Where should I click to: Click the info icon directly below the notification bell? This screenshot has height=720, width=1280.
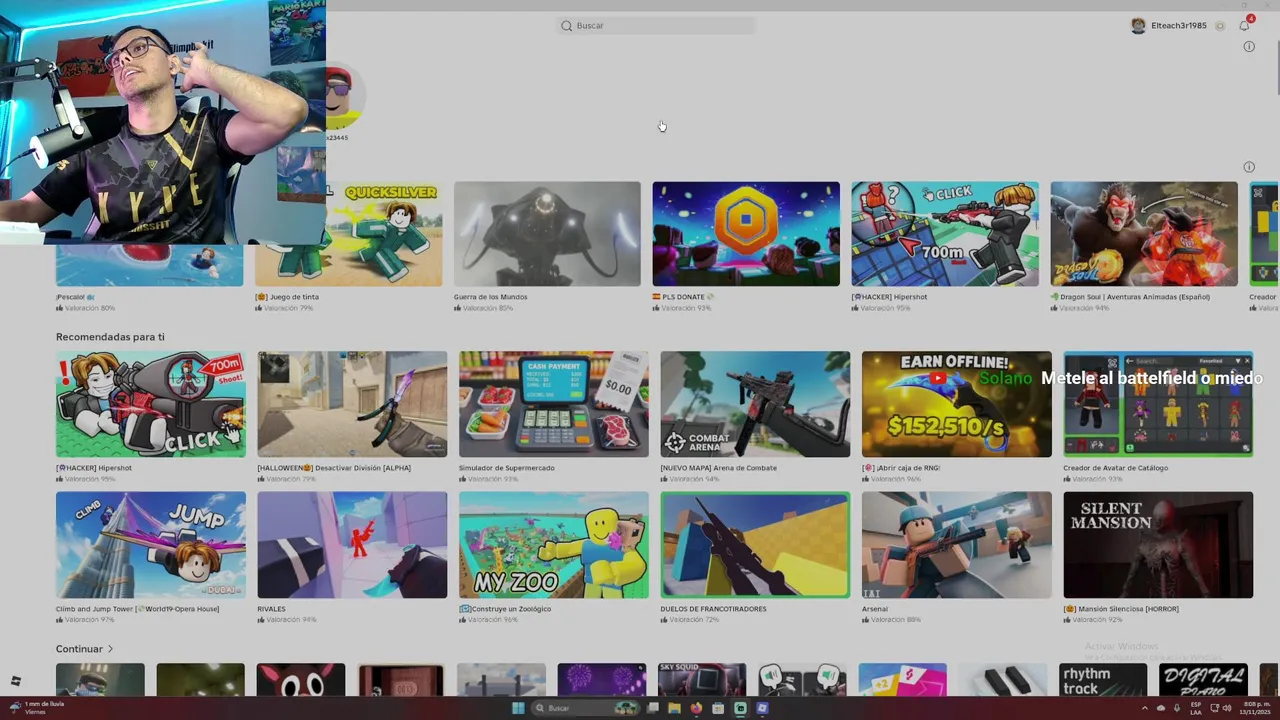(1248, 47)
